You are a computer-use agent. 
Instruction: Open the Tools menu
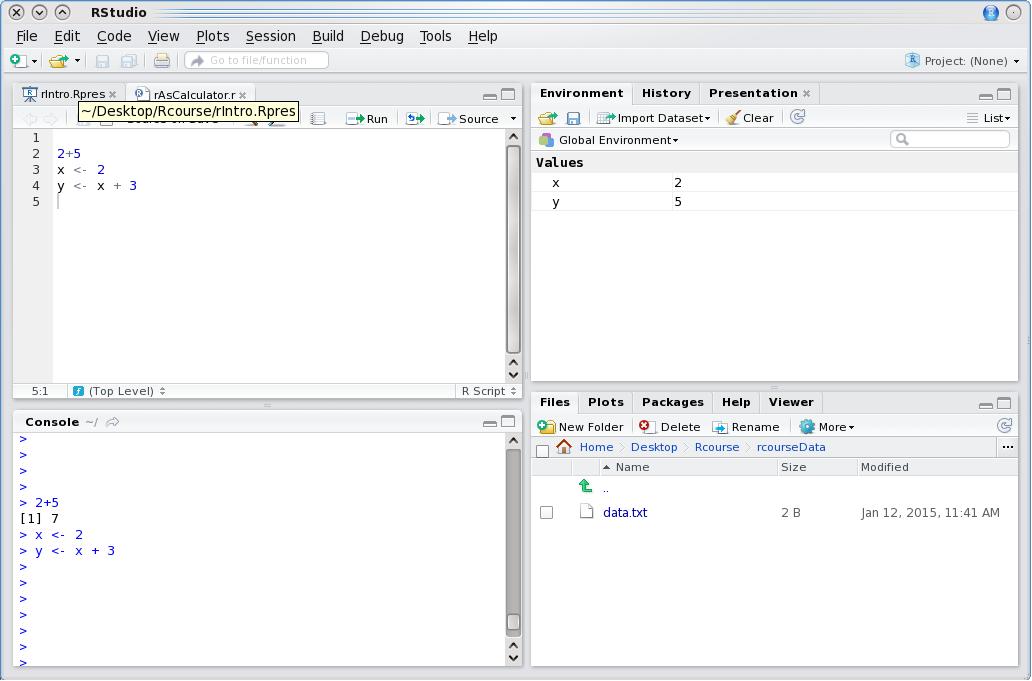point(436,36)
